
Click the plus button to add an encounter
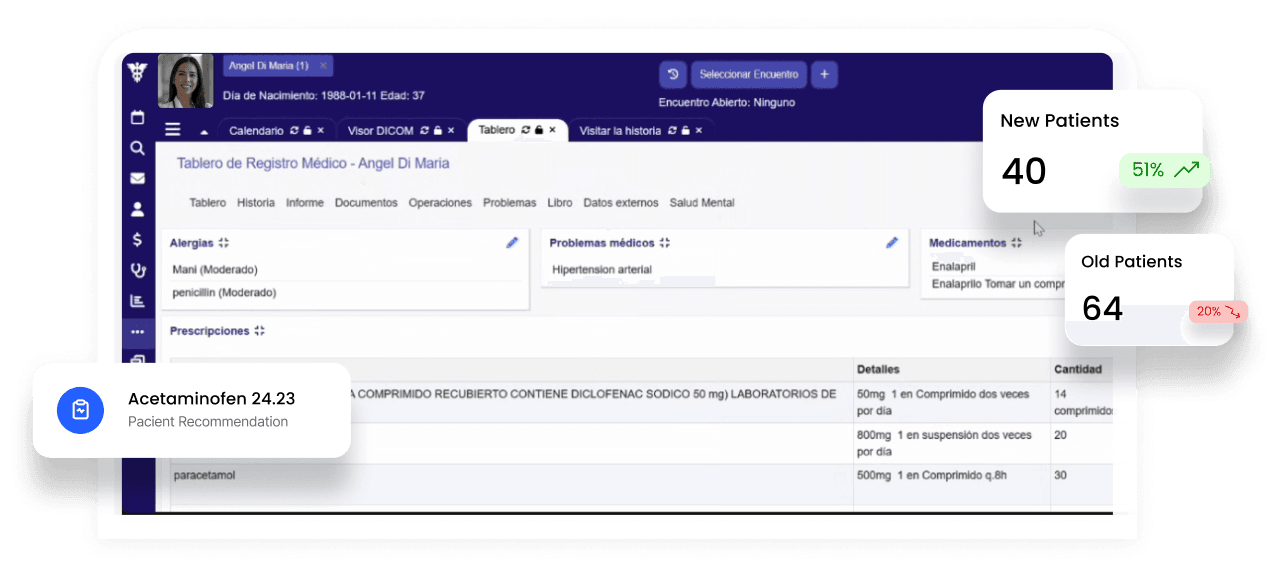click(823, 74)
